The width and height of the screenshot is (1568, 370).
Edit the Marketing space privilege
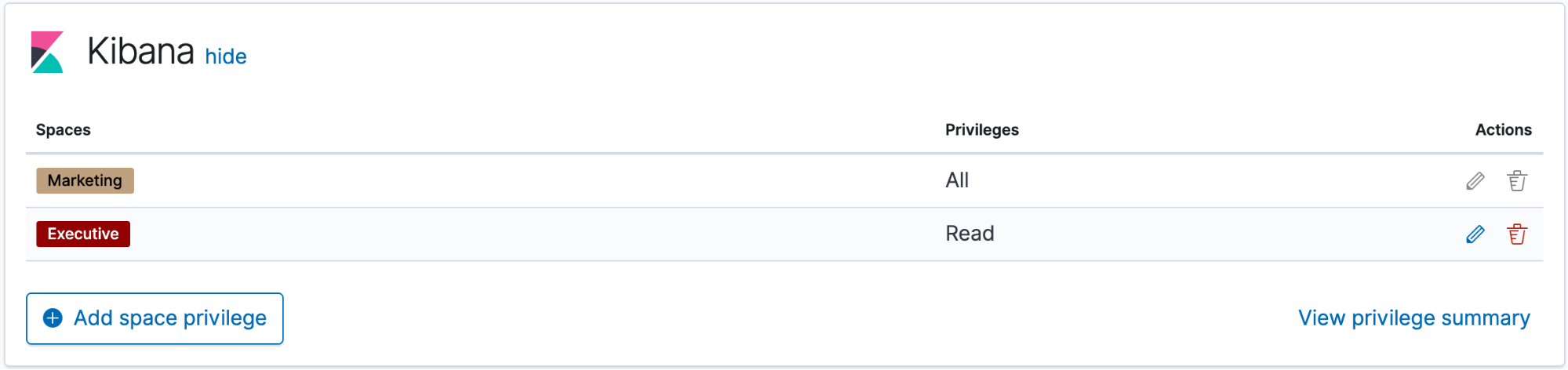(x=1475, y=181)
